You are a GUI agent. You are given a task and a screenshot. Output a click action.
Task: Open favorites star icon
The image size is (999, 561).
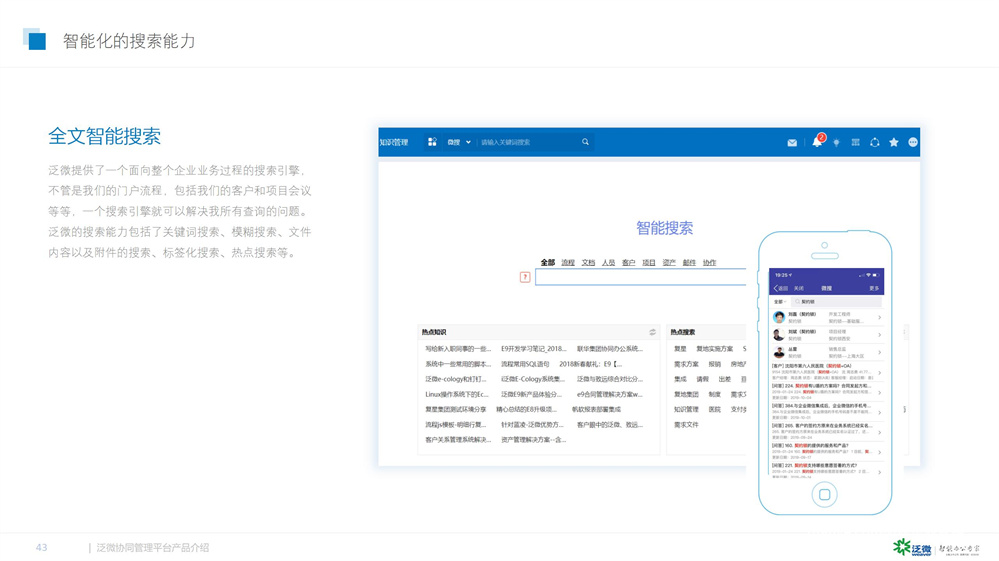(894, 142)
